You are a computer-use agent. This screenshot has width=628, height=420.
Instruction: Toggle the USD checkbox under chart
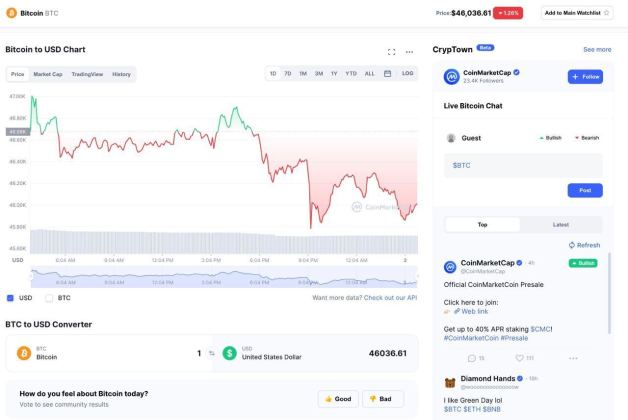tap(10, 298)
